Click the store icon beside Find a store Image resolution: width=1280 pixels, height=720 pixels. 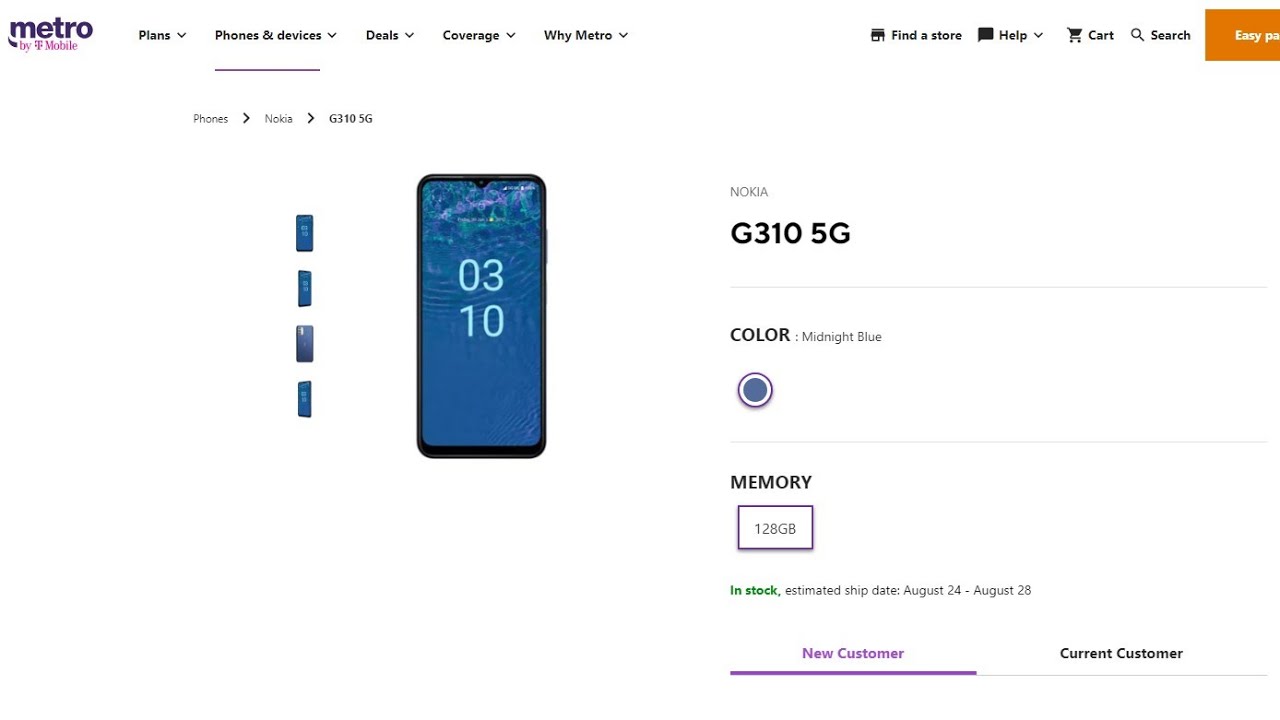pos(877,35)
